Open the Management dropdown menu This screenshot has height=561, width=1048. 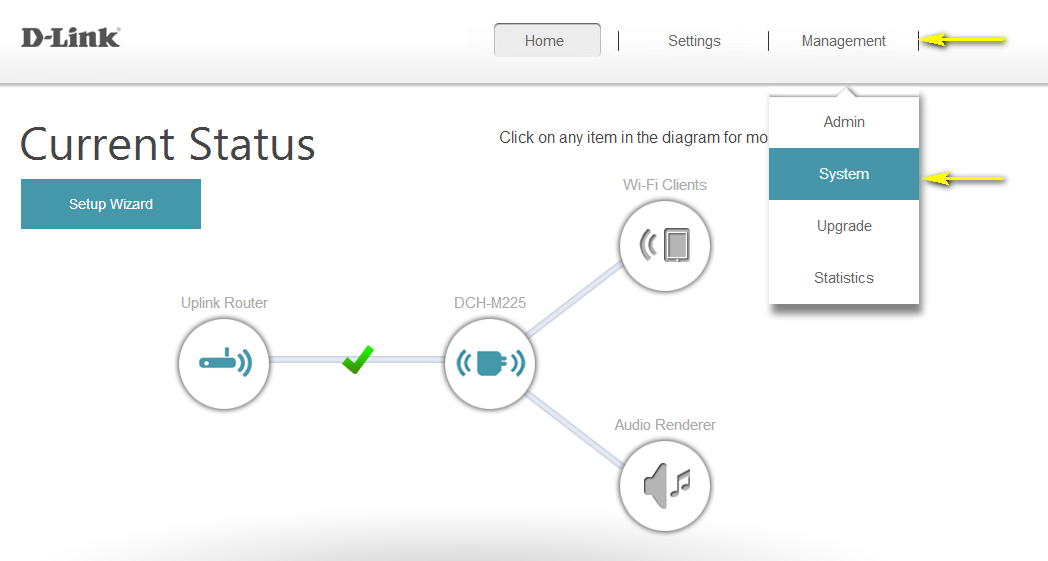pyautogui.click(x=843, y=41)
